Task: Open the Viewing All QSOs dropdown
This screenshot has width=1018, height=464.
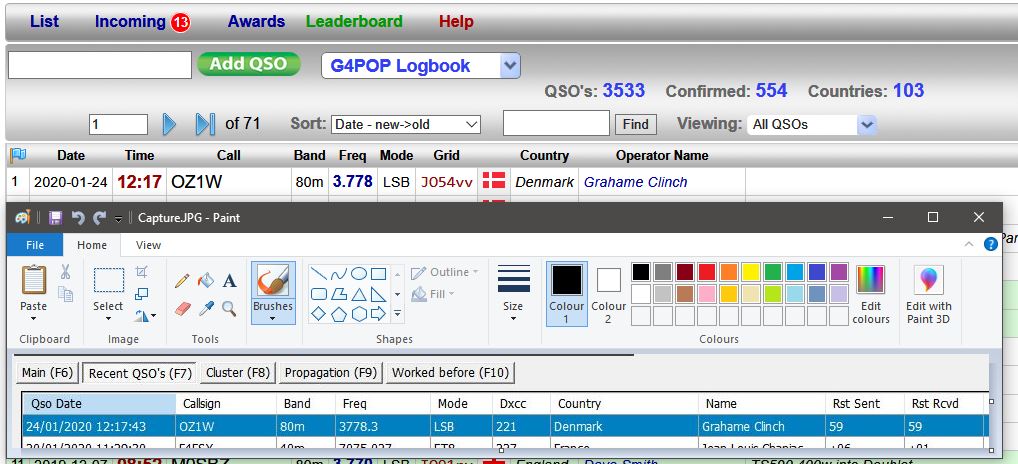Action: pyautogui.click(x=867, y=125)
